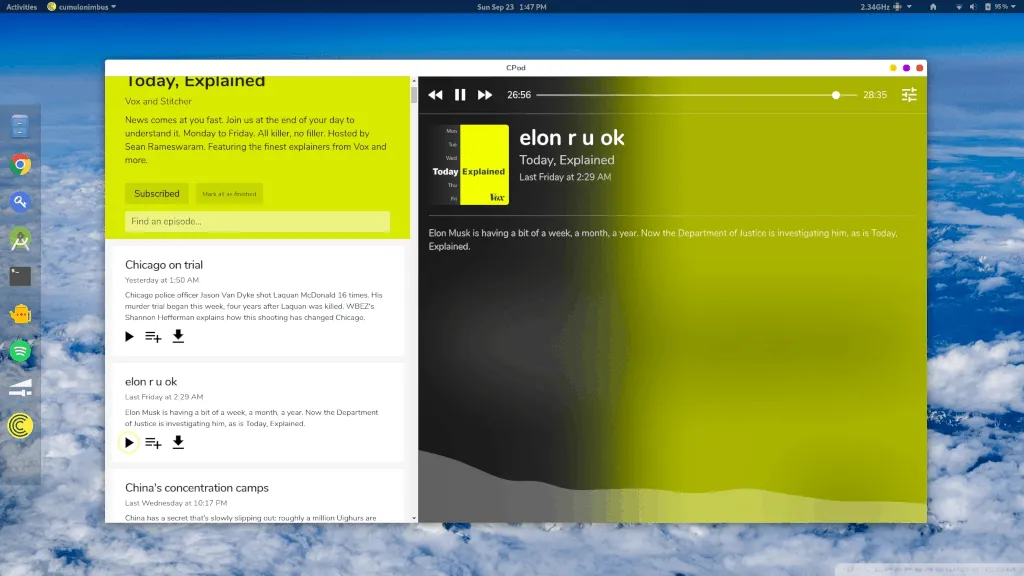This screenshot has height=576, width=1024.
Task: Open the playback settings sliders icon
Action: click(909, 95)
